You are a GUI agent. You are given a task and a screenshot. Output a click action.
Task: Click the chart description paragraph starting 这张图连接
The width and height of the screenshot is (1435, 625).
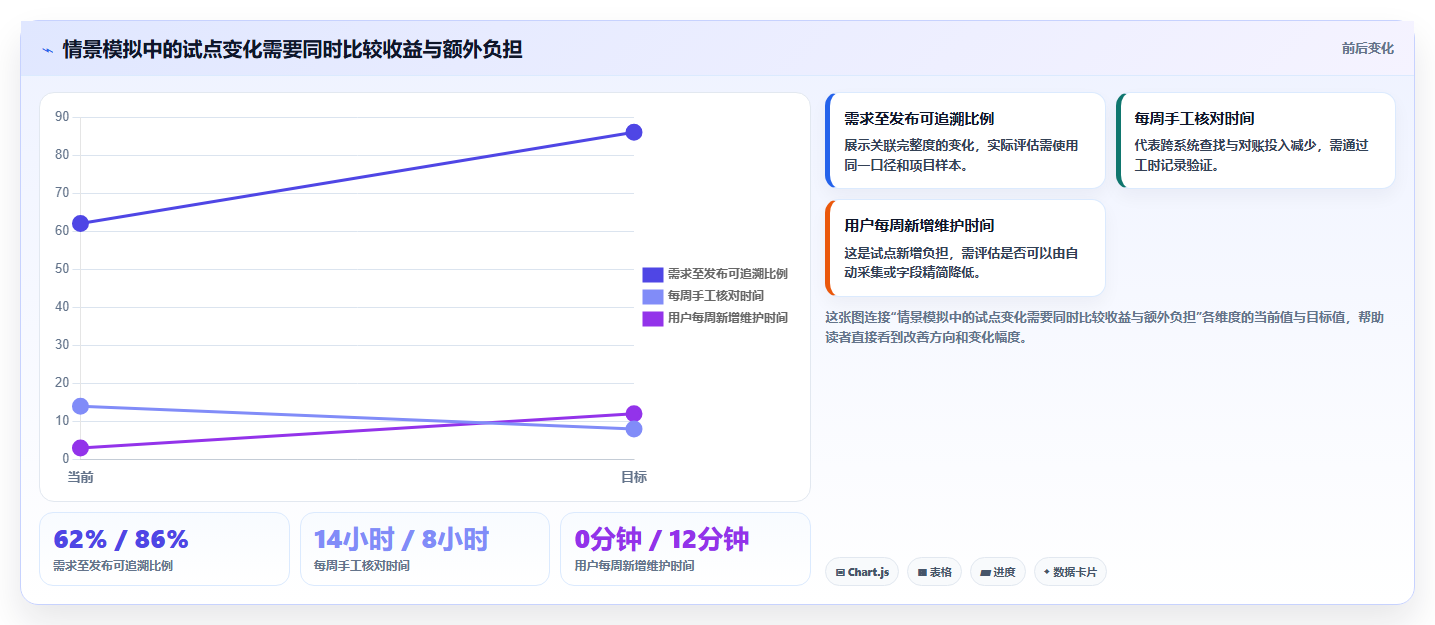point(1105,327)
